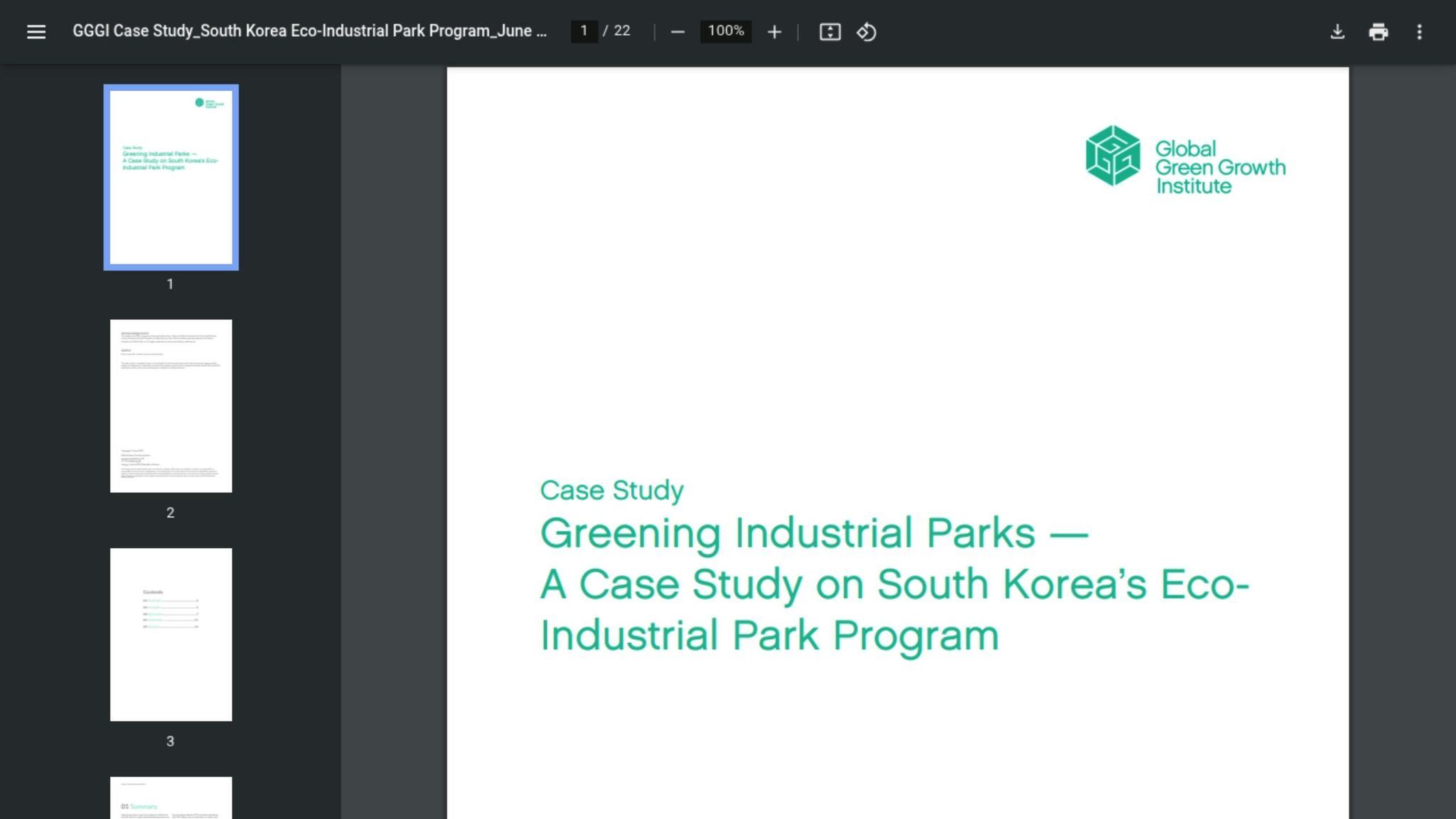1456x819 pixels.
Task: Activate the fit-to-page view
Action: coord(830,31)
